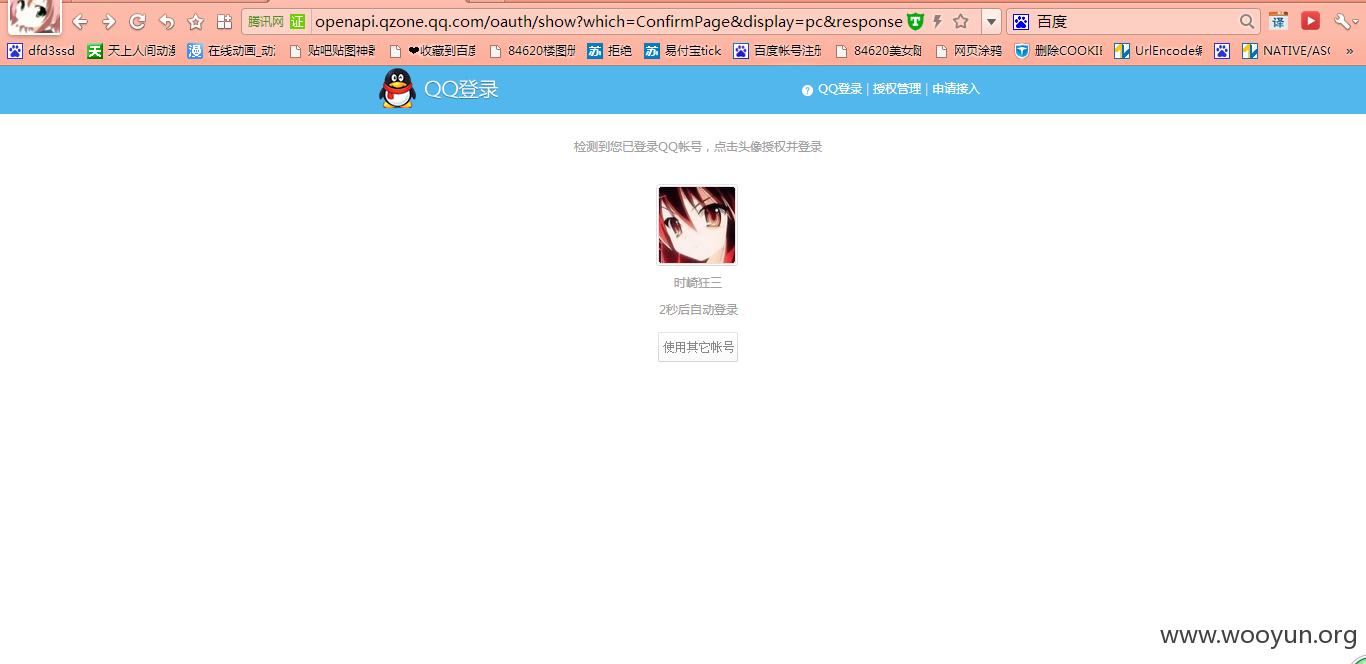The height and width of the screenshot is (664, 1366).
Task: Open the 易付宝tick bookmark
Action: click(683, 51)
